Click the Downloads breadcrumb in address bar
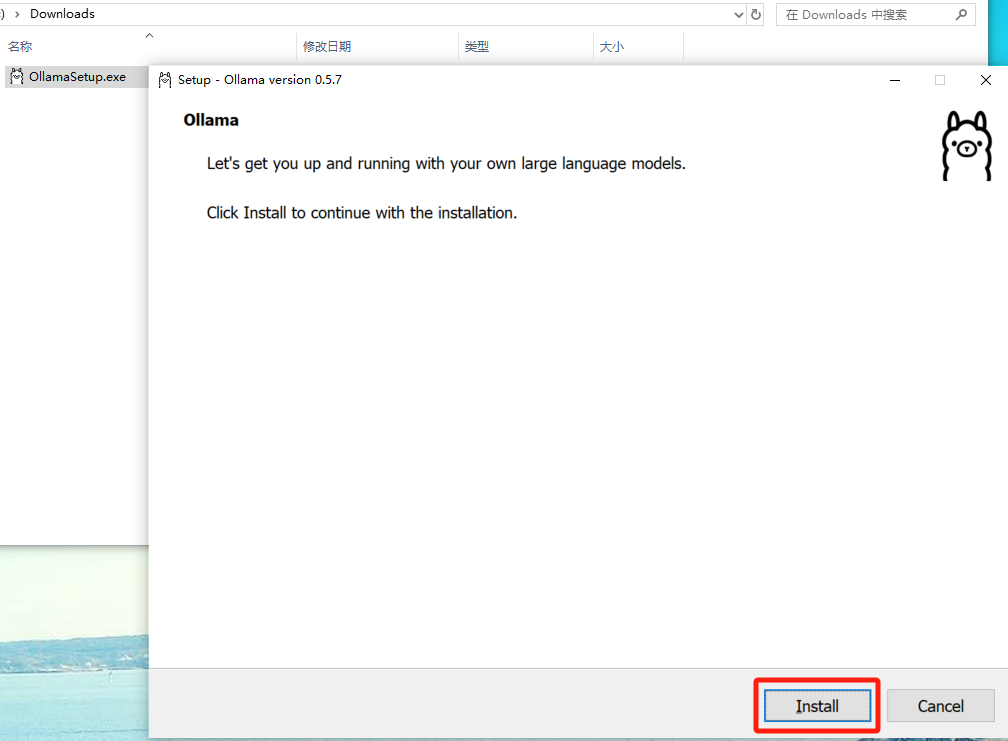Viewport: 1008px width, 741px height. [x=62, y=13]
